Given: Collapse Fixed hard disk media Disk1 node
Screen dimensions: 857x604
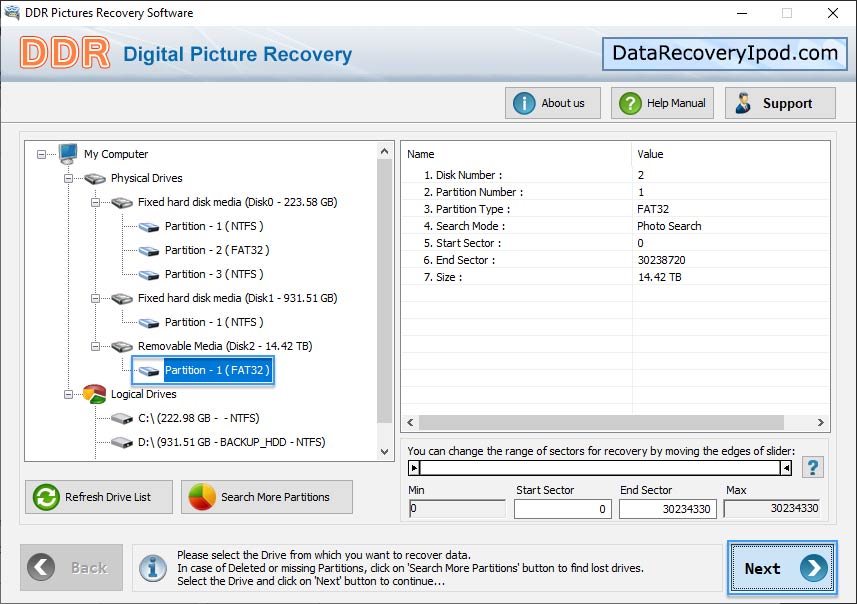Looking at the screenshot, I should click(95, 298).
